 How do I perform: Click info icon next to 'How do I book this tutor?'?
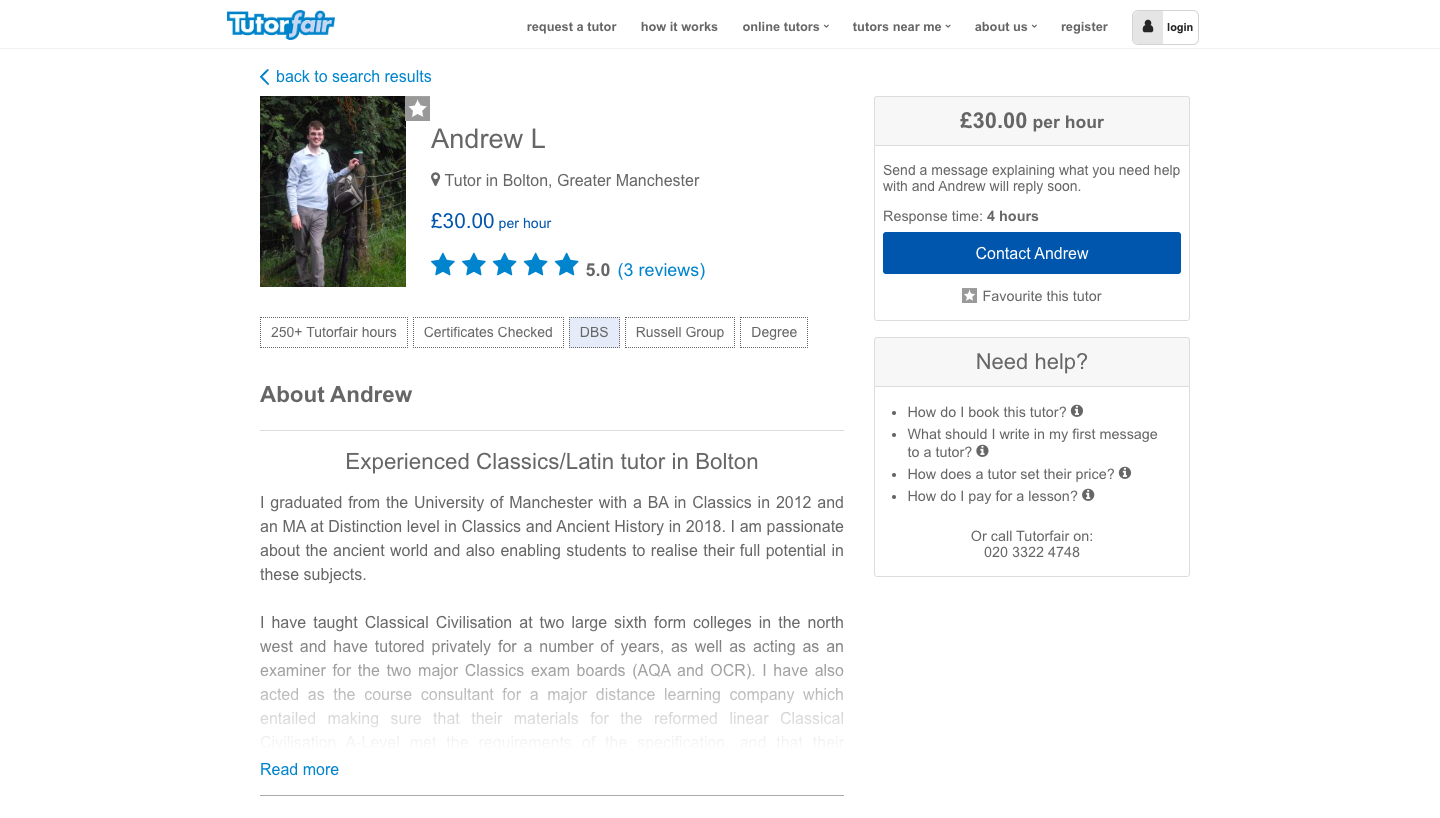tap(1077, 411)
